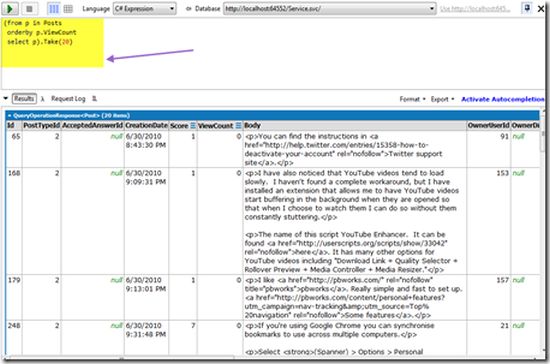Open the Database connection dropdown
This screenshot has width=550, height=364.
[x=329, y=9]
